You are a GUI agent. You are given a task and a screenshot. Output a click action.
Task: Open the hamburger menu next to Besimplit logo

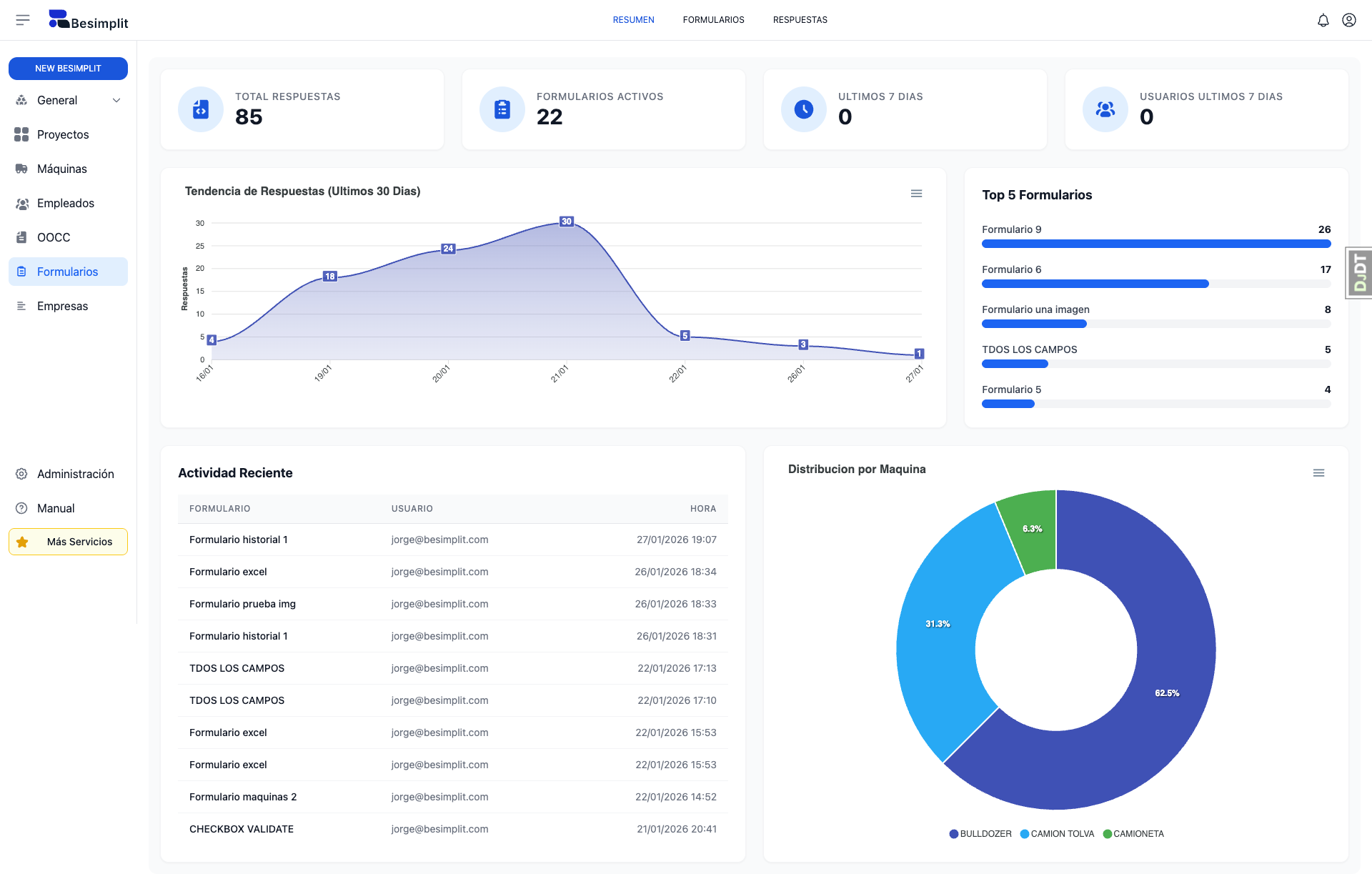pyautogui.click(x=23, y=19)
